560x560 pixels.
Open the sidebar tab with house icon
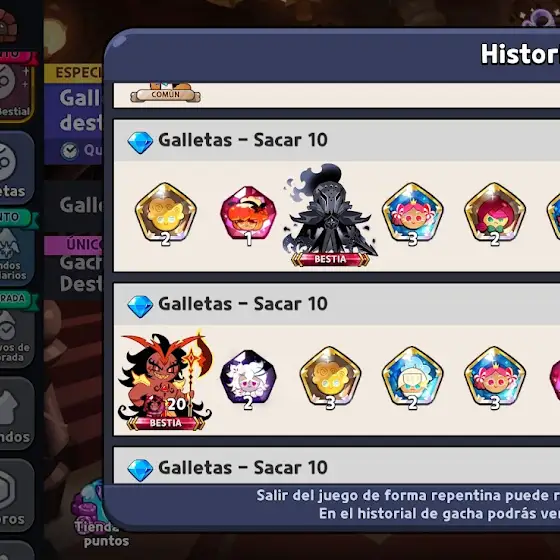point(17,413)
